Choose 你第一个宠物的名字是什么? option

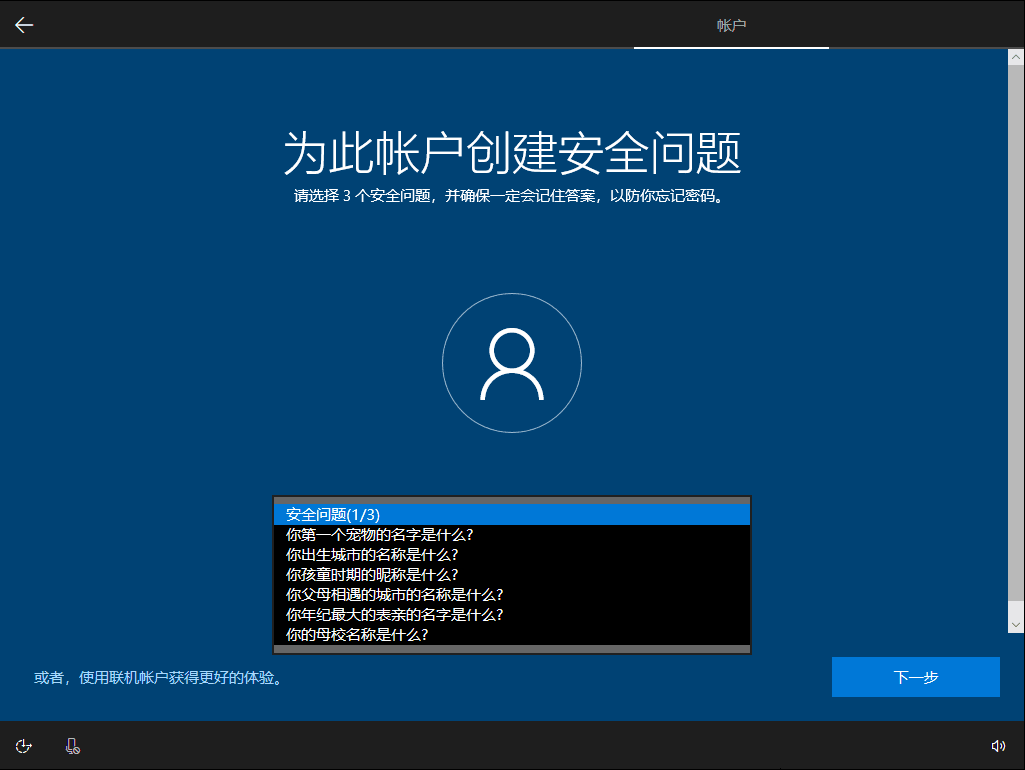[x=511, y=534]
